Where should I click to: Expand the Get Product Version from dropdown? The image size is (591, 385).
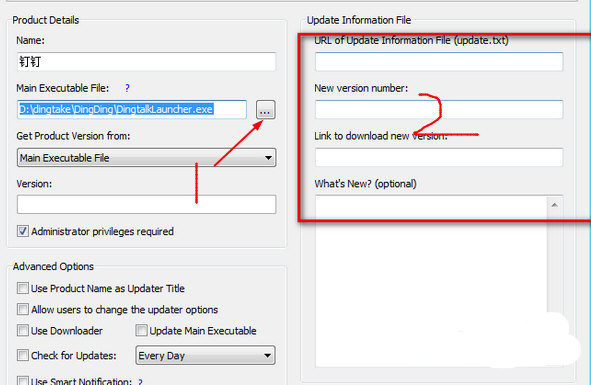point(146,158)
